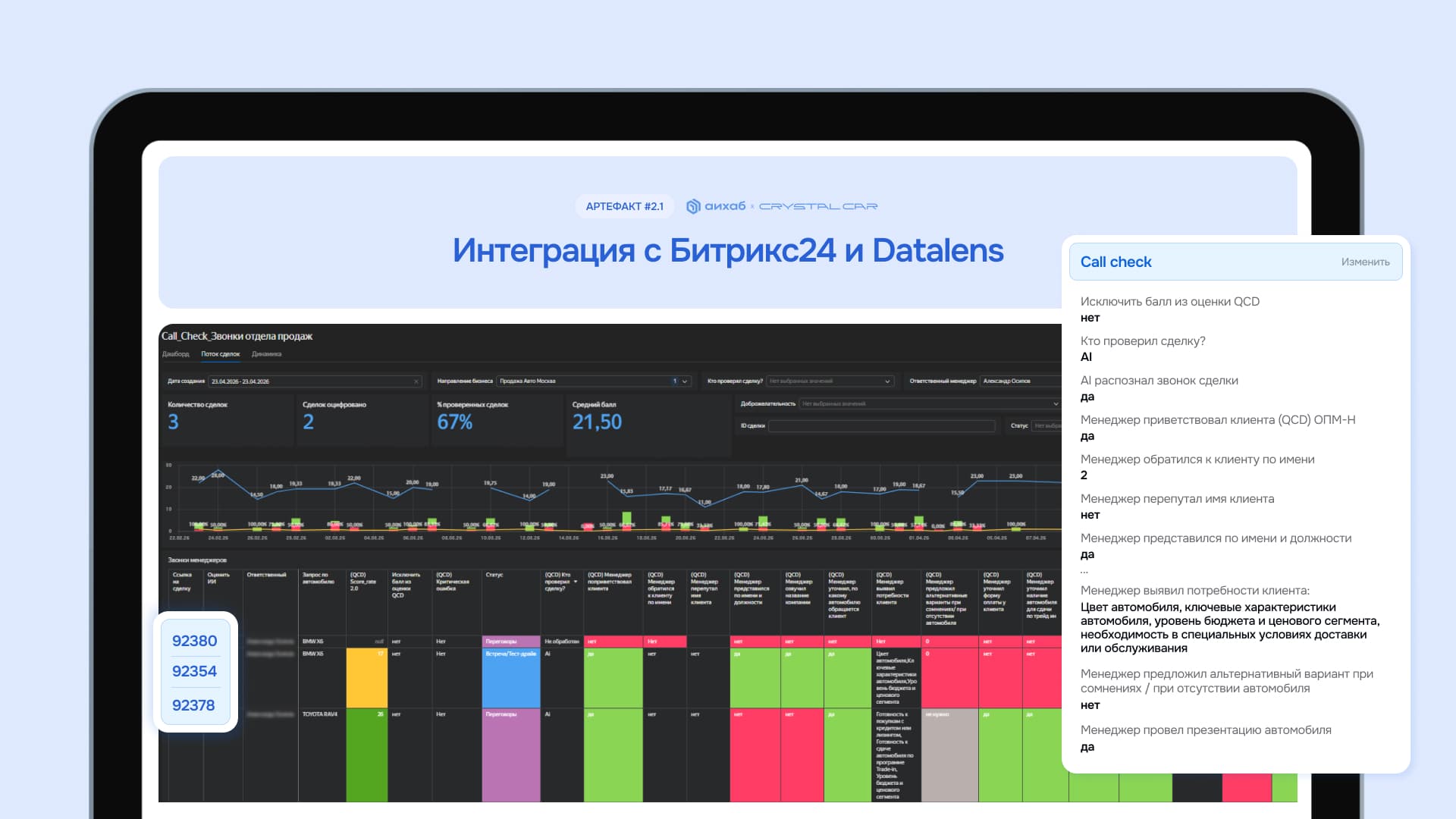Click the 'Средний балл' value 21,50
1456x819 pixels.
click(597, 422)
